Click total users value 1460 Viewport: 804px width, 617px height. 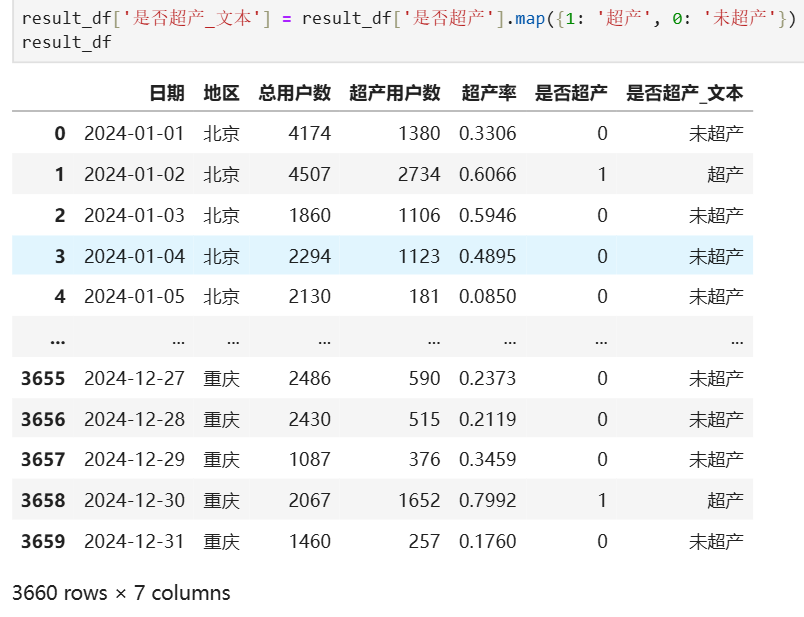(x=310, y=542)
